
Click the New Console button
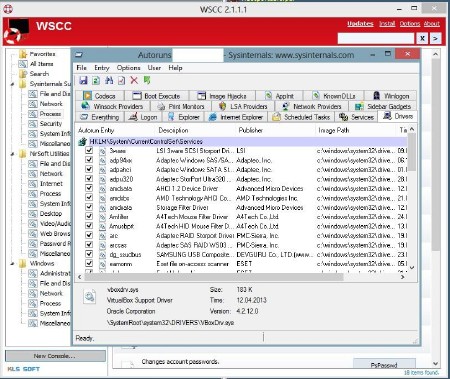[55, 356]
